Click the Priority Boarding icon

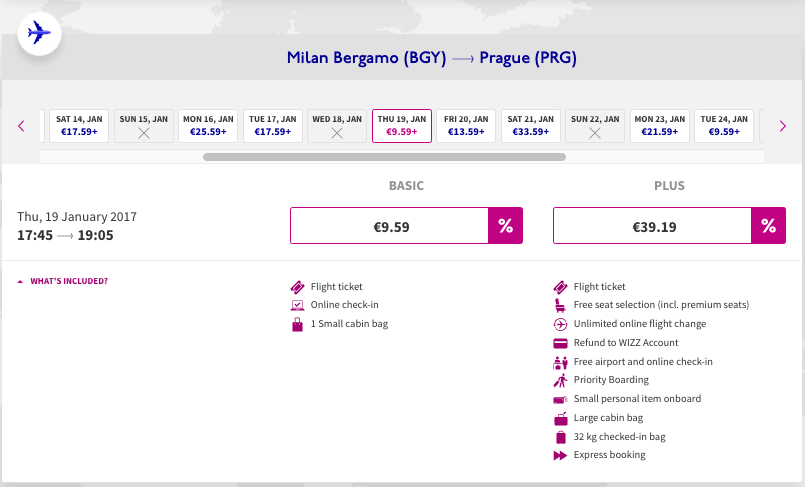pos(561,380)
